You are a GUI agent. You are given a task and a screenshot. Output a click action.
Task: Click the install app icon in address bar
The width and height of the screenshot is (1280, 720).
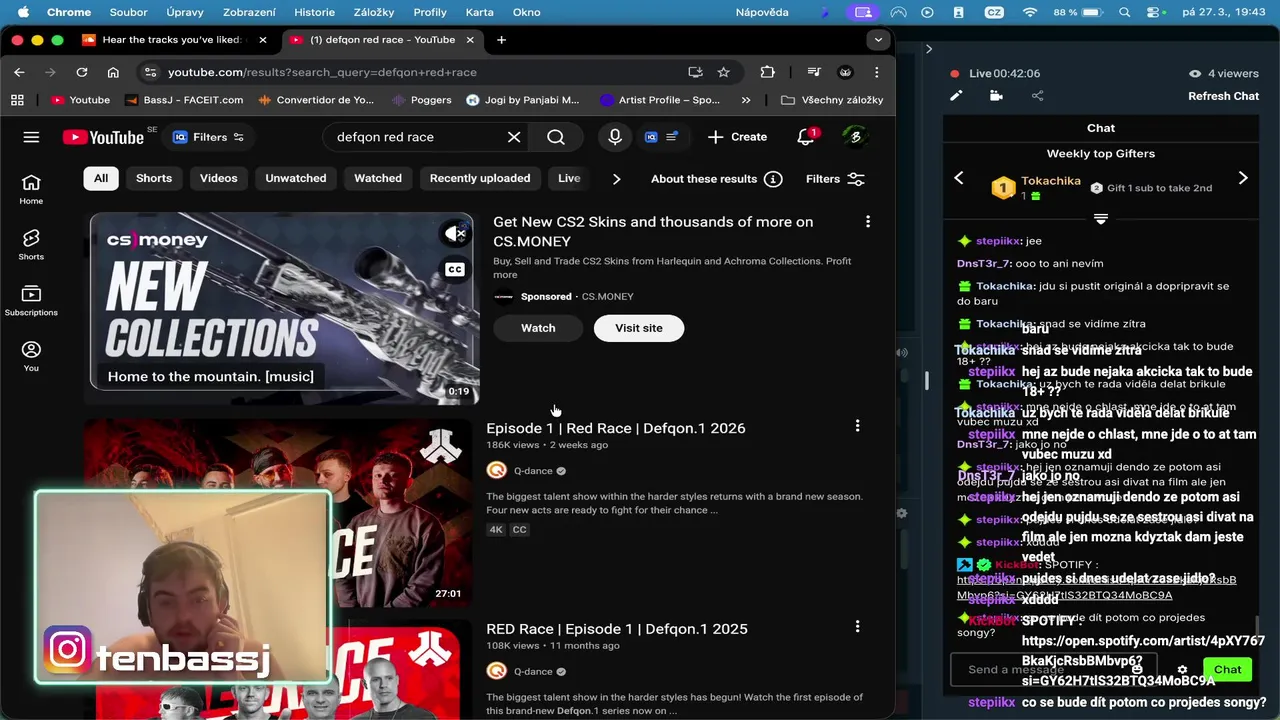[695, 72]
